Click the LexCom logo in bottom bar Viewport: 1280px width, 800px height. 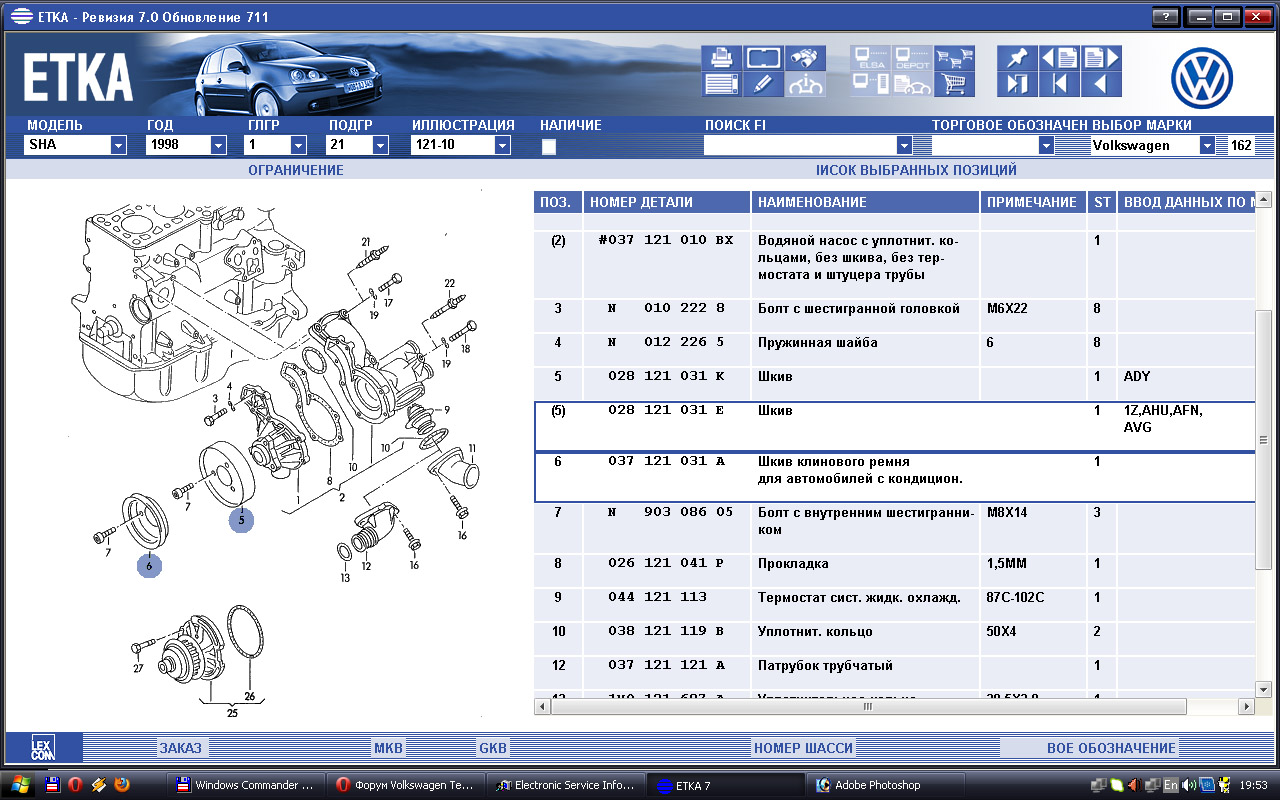[43, 748]
